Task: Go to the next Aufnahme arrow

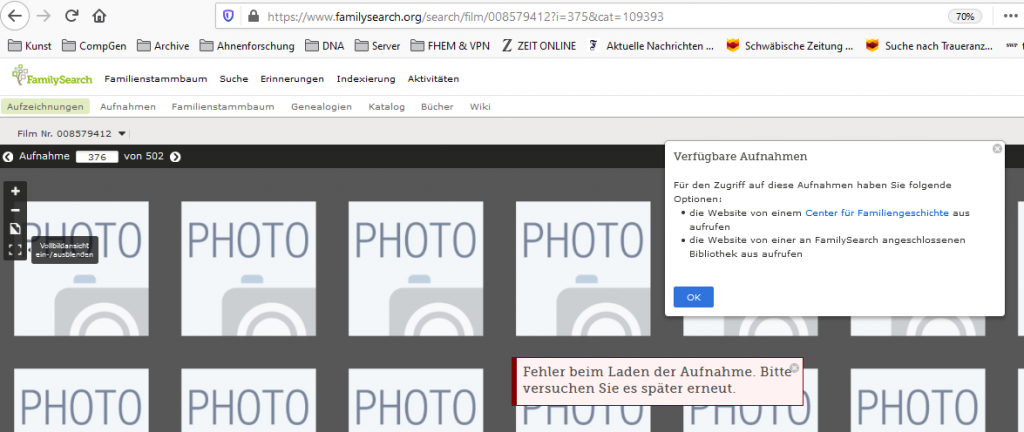Action: [x=175, y=157]
